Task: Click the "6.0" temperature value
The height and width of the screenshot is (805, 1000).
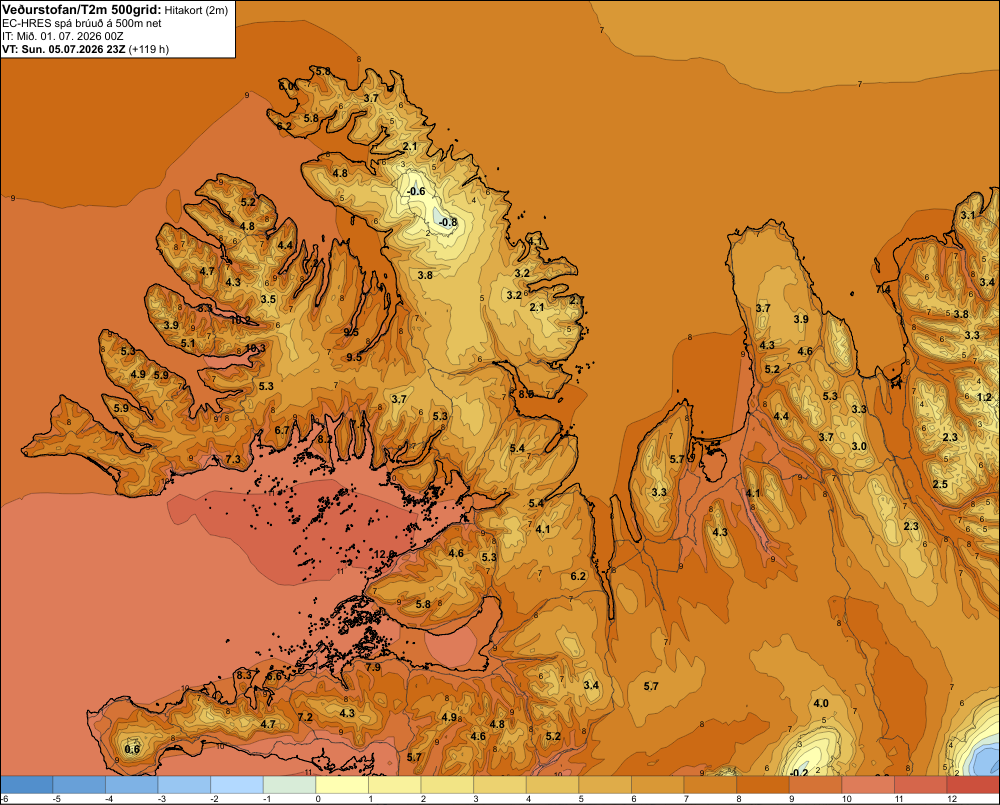Action: [287, 86]
